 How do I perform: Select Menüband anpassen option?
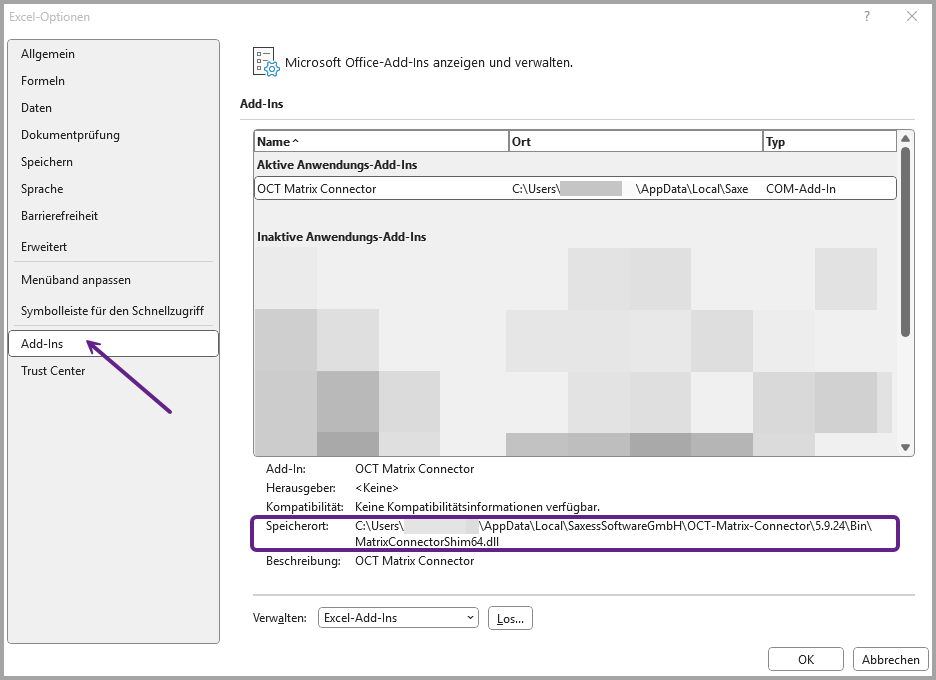click(76, 280)
